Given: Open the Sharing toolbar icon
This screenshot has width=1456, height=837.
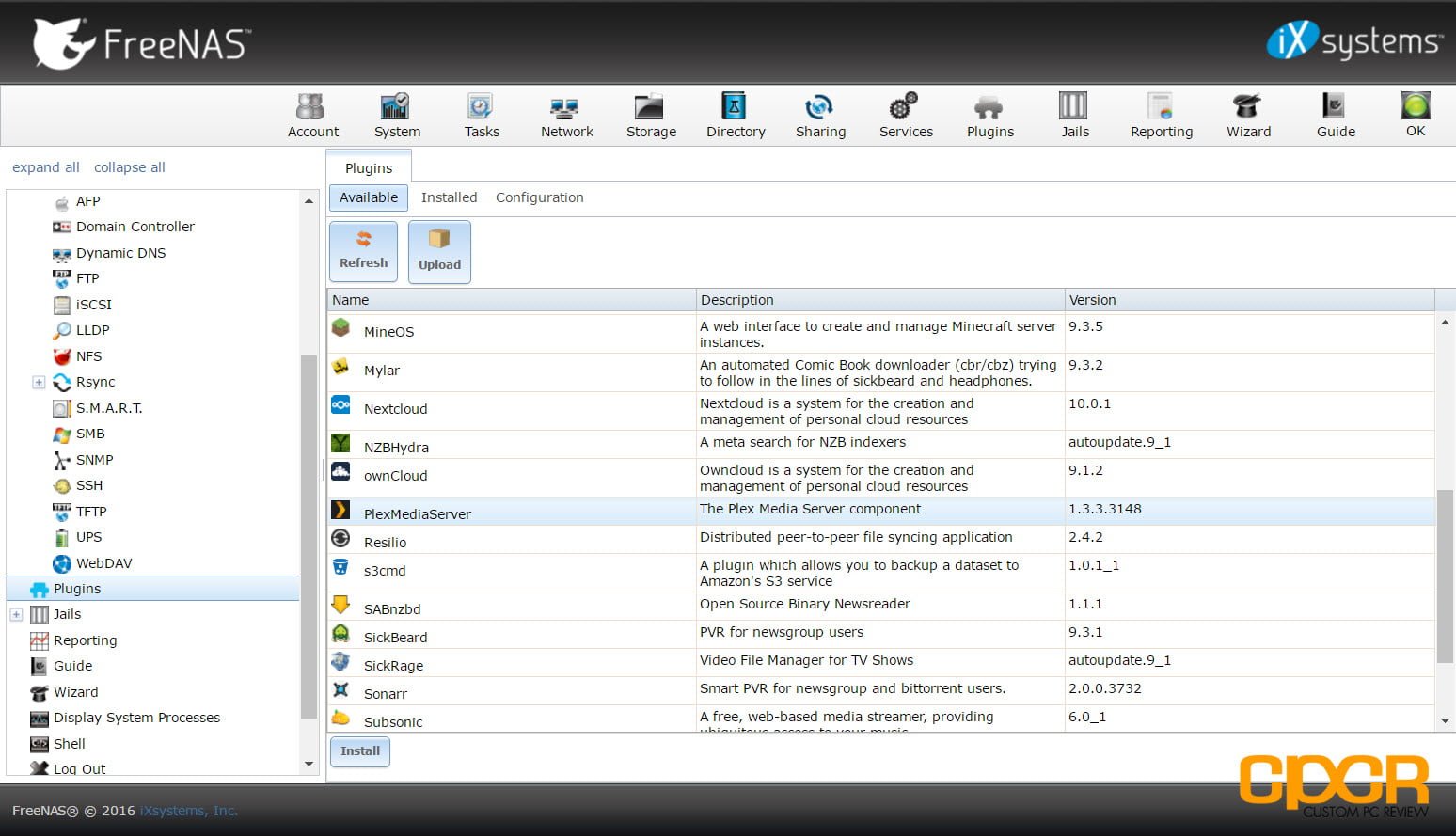Looking at the screenshot, I should click(820, 116).
